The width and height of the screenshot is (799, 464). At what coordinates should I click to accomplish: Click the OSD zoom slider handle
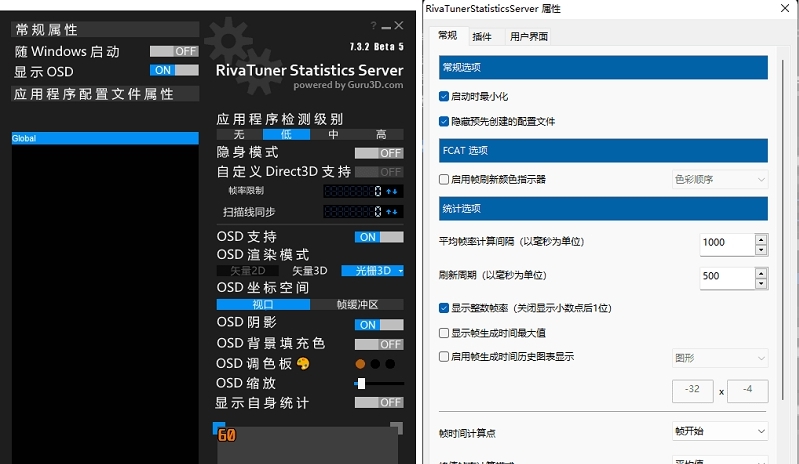click(361, 384)
